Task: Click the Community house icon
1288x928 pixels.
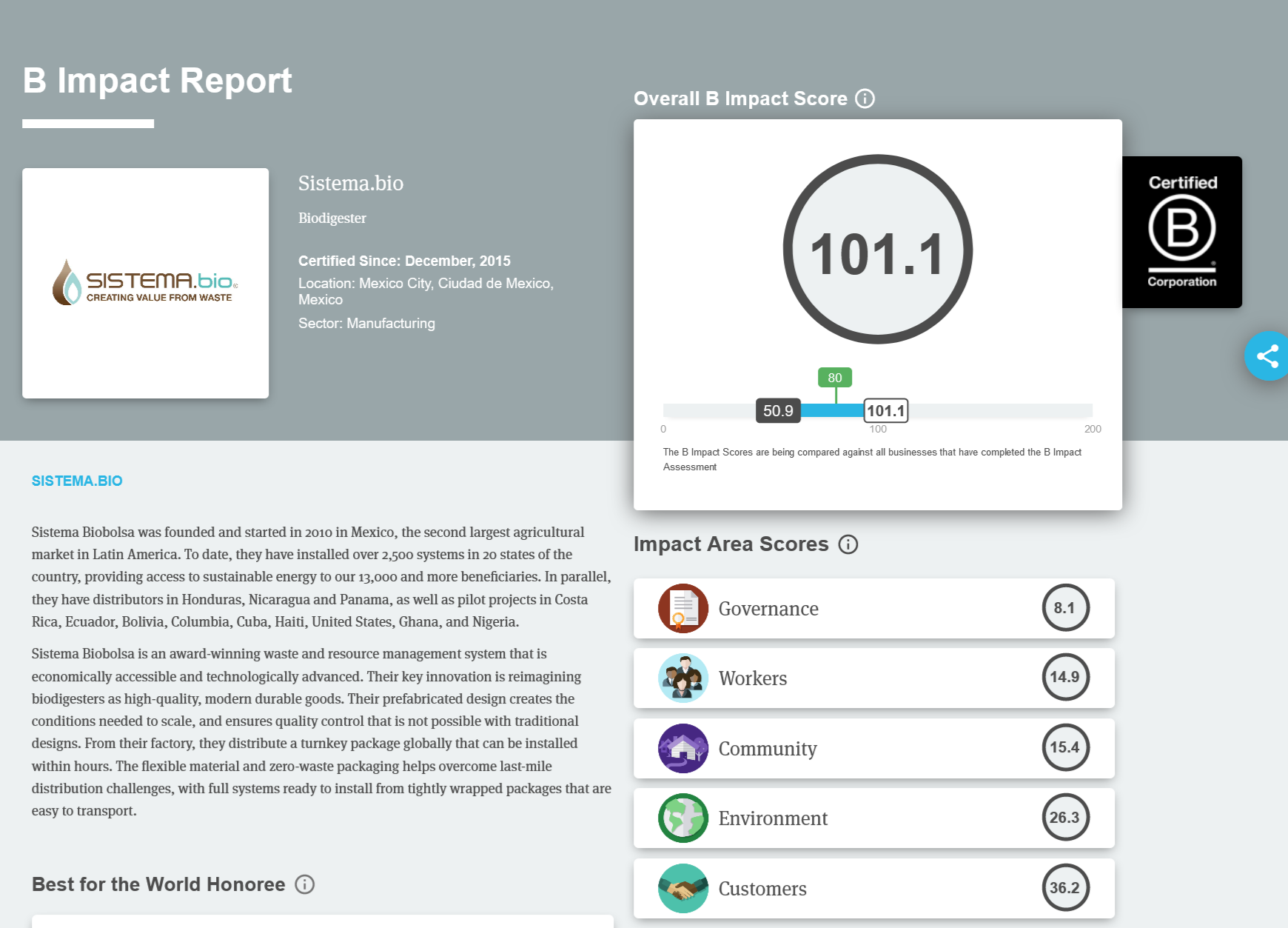Action: click(x=683, y=748)
